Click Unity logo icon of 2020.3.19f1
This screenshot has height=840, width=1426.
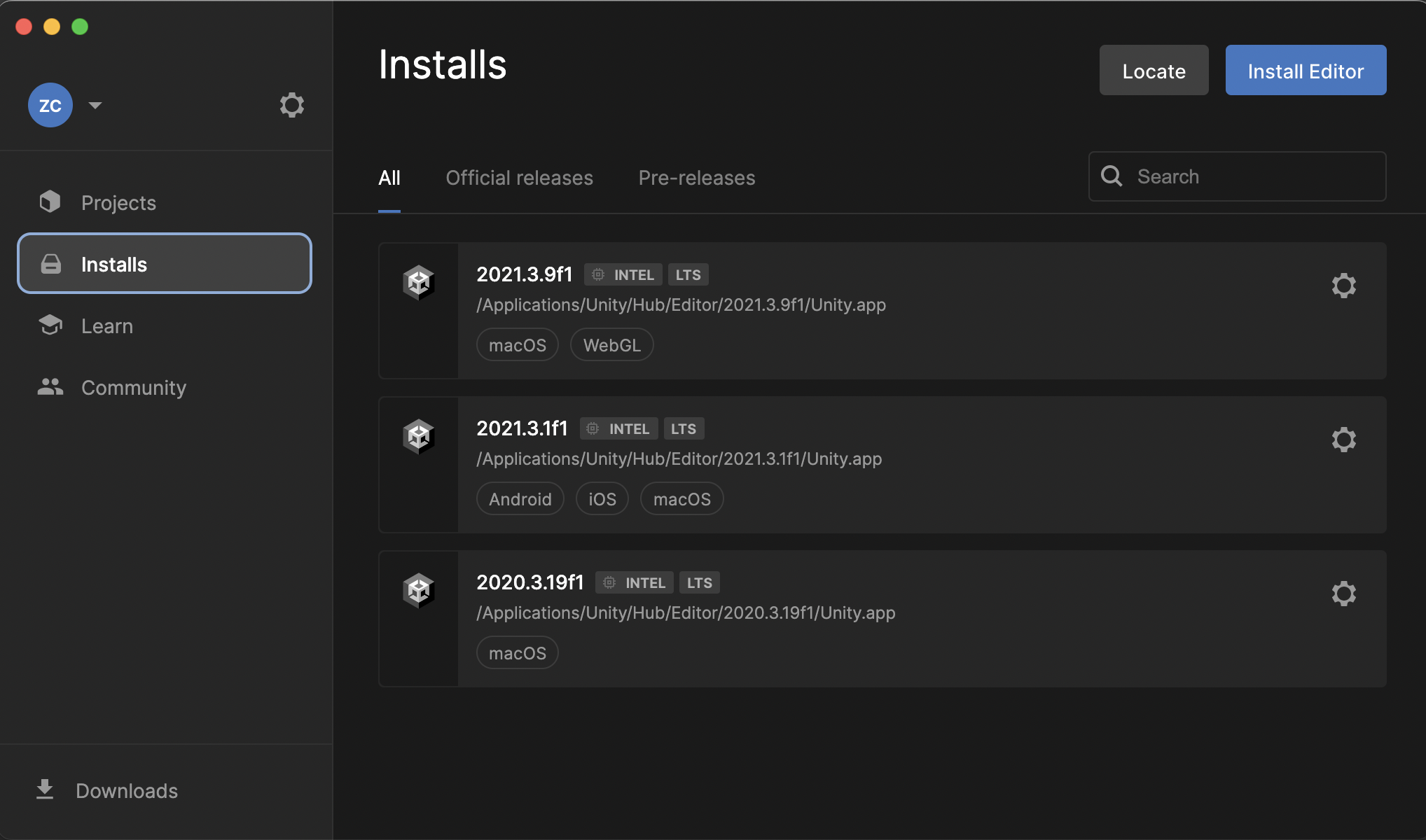[x=419, y=591]
